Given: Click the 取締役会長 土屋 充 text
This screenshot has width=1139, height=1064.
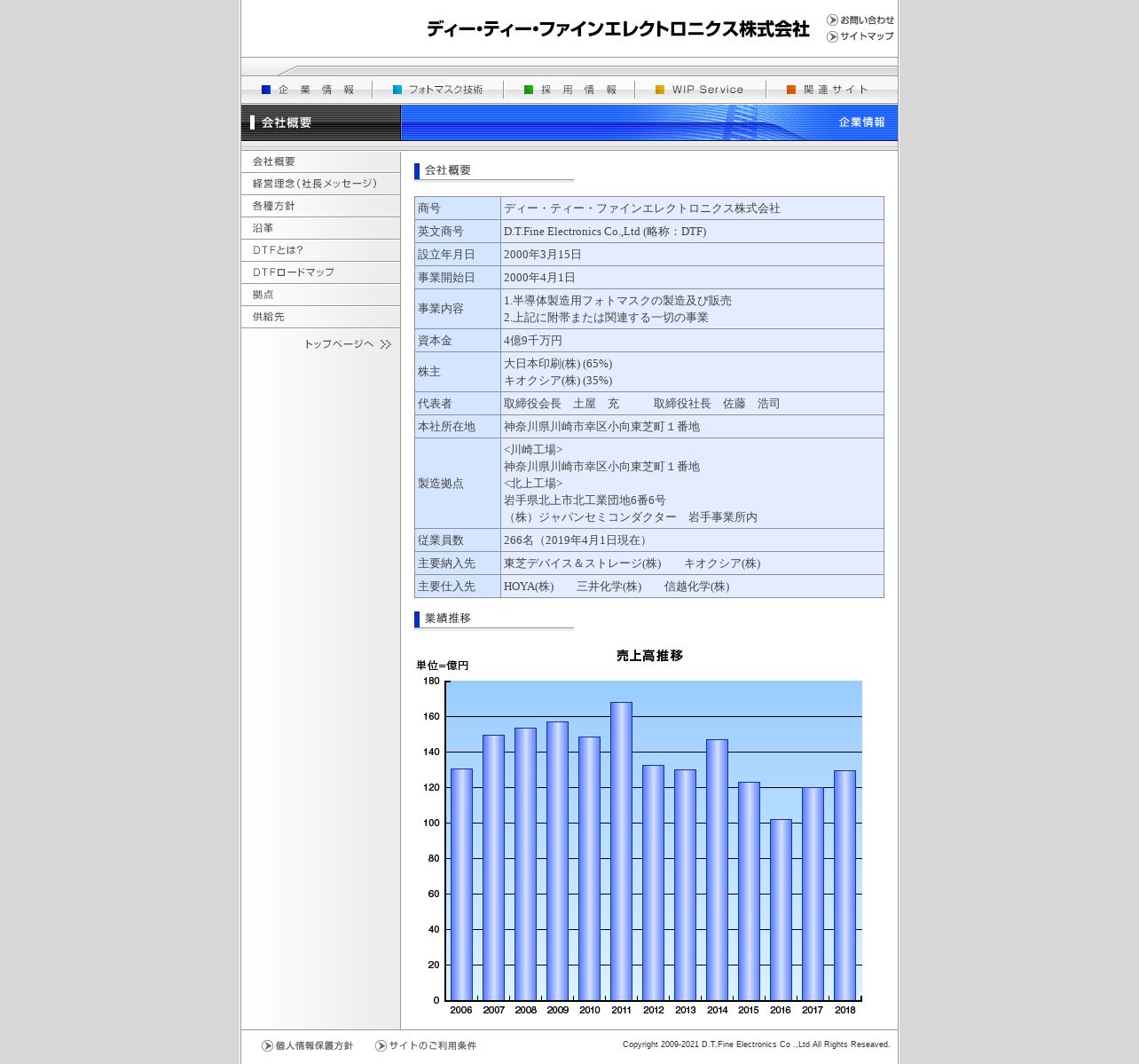Looking at the screenshot, I should [x=562, y=404].
